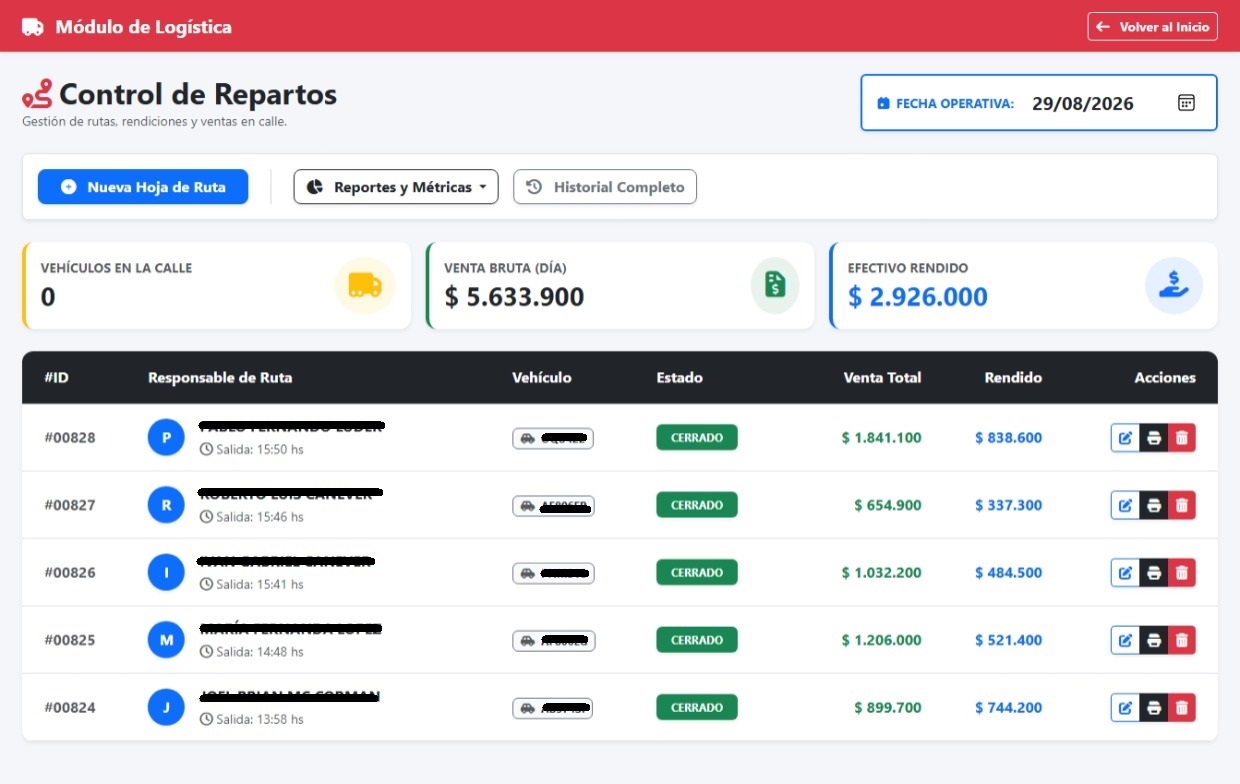Print route sheet #00826
The width and height of the screenshot is (1240, 784).
click(1154, 573)
